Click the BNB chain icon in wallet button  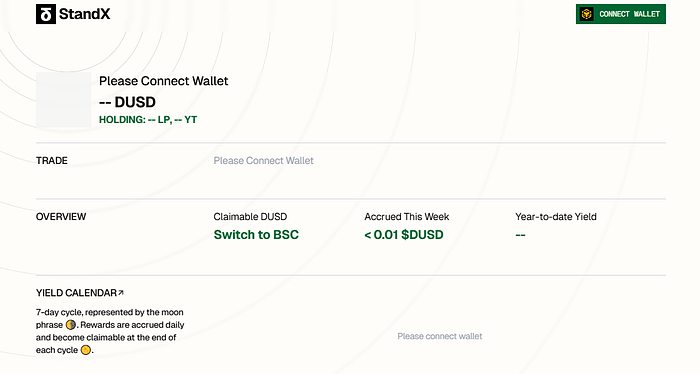tap(587, 14)
